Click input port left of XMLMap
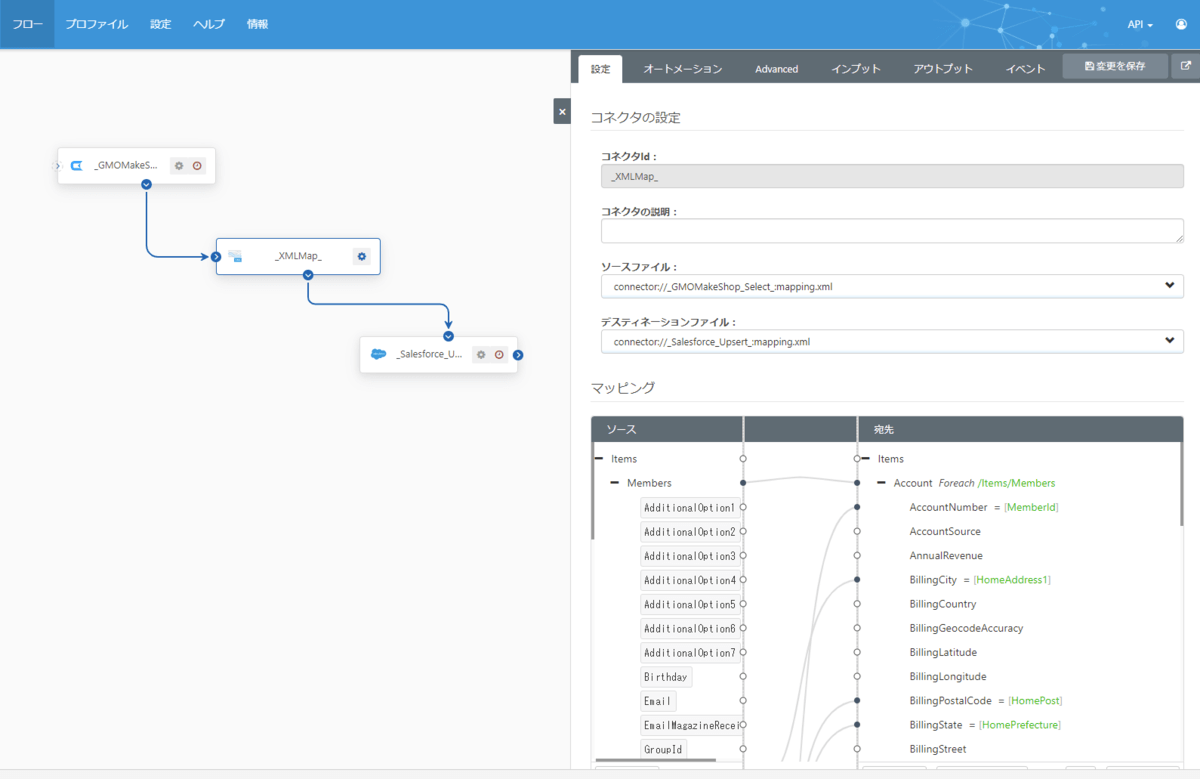Viewport: 1200px width, 779px height. click(215, 257)
